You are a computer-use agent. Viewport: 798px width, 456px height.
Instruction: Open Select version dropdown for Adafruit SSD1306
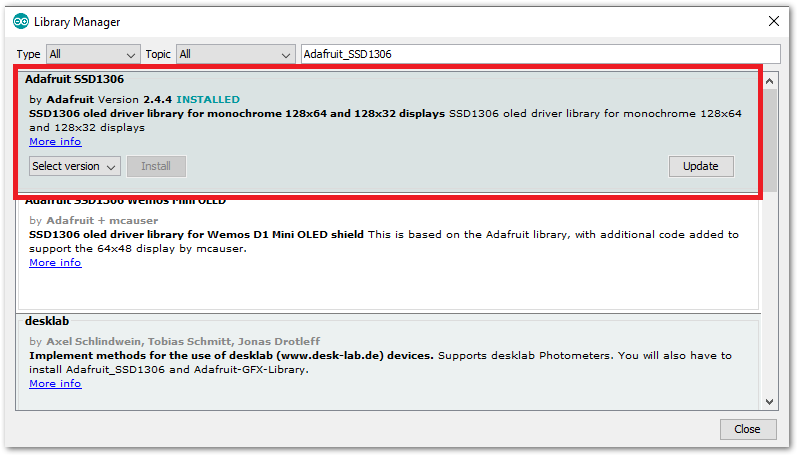coord(75,166)
